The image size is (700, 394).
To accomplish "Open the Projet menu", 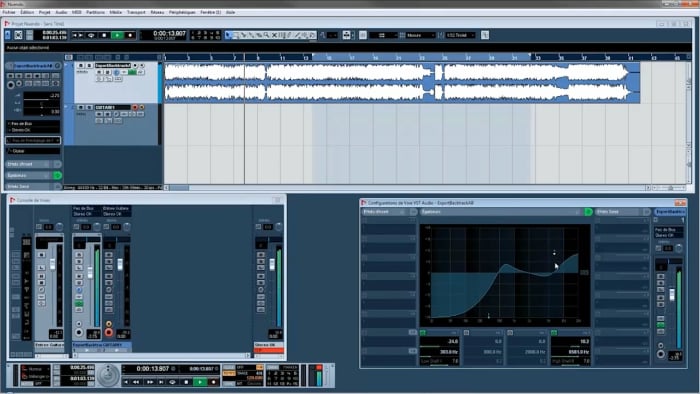I will tap(45, 12).
